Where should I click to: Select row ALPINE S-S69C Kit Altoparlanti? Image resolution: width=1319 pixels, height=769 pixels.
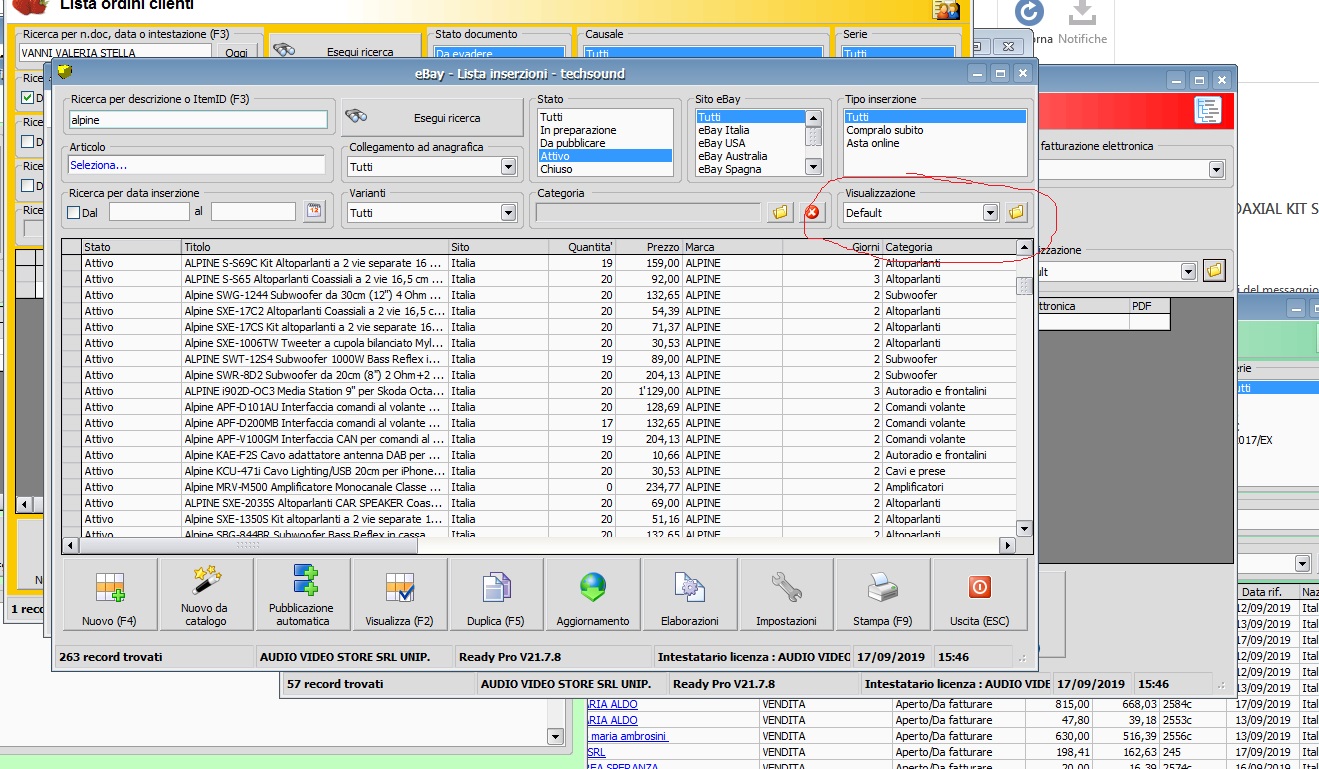(539, 263)
